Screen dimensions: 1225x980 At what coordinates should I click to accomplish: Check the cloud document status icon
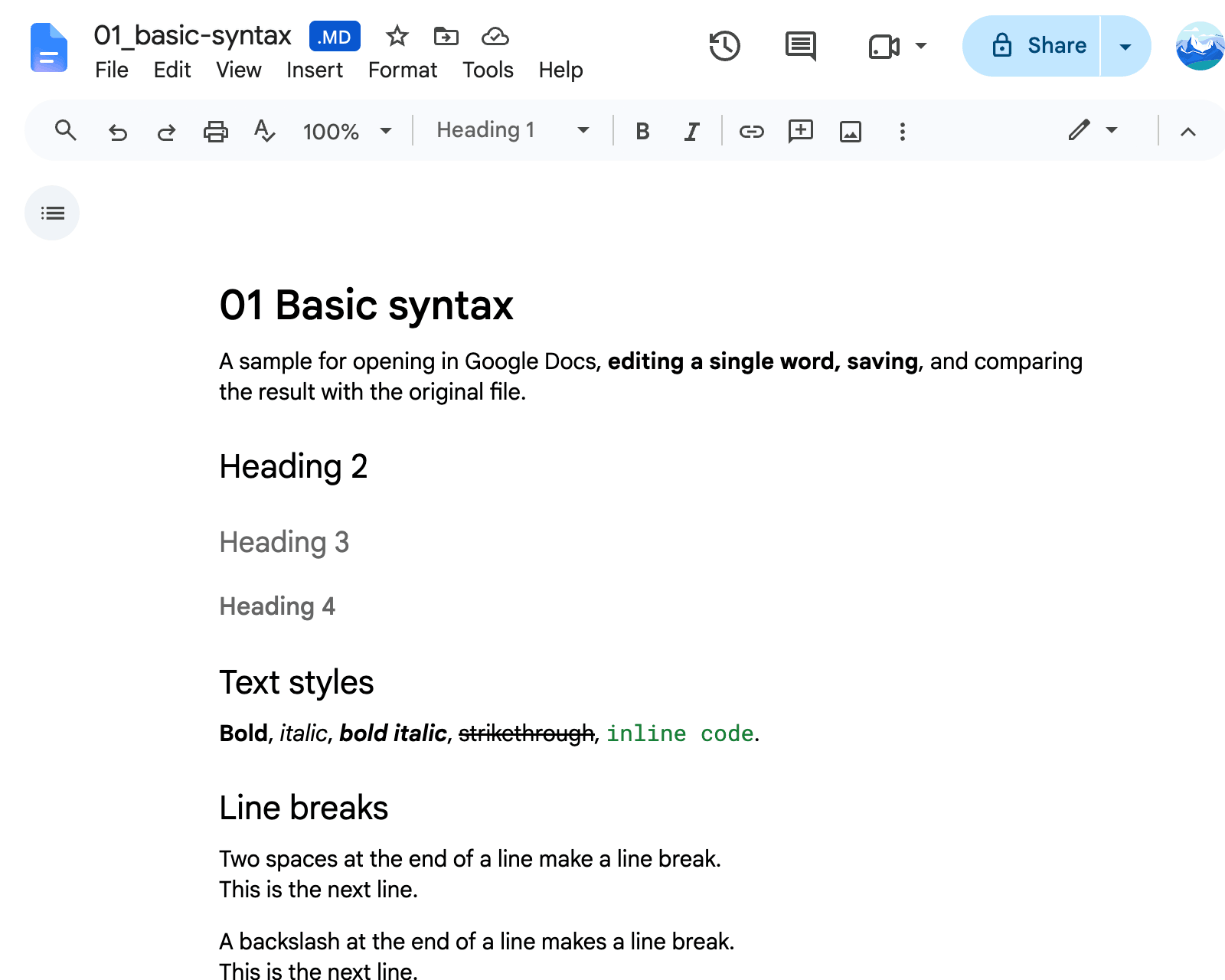pyautogui.click(x=495, y=37)
